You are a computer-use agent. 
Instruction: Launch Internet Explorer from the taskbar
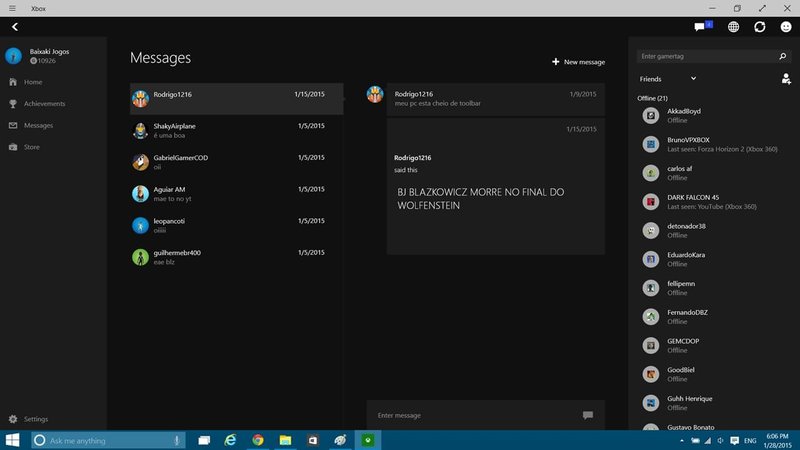click(x=231, y=440)
